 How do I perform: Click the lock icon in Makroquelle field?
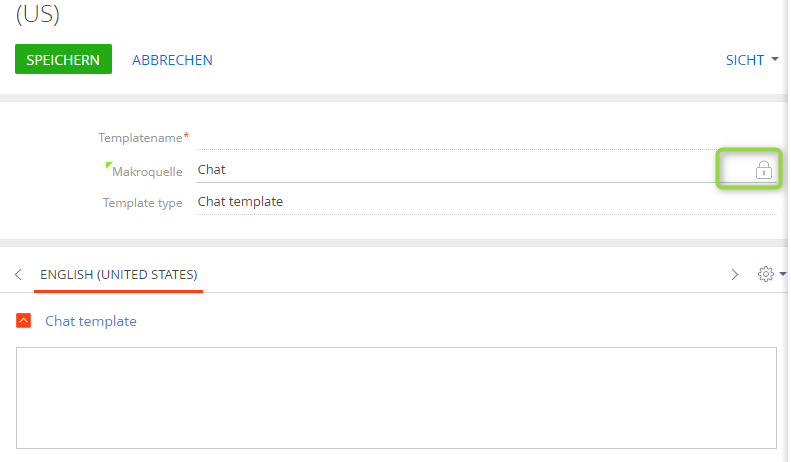click(763, 170)
